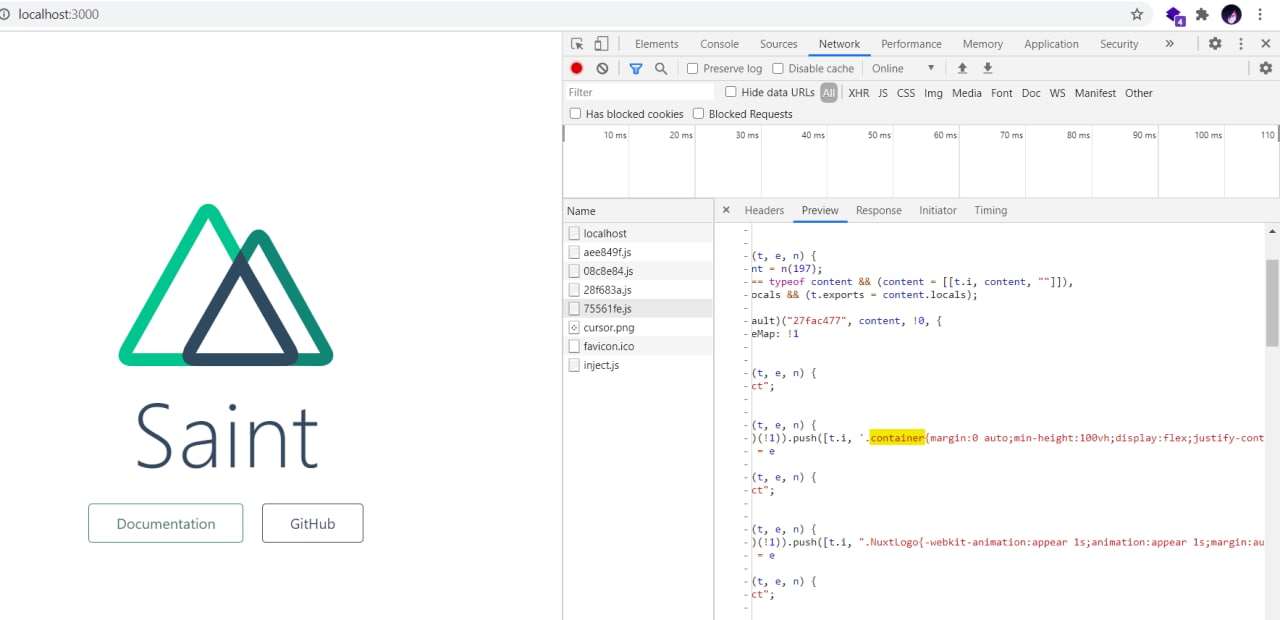The width and height of the screenshot is (1280, 620).
Task: Select the cursor.png request
Action: coord(638,327)
